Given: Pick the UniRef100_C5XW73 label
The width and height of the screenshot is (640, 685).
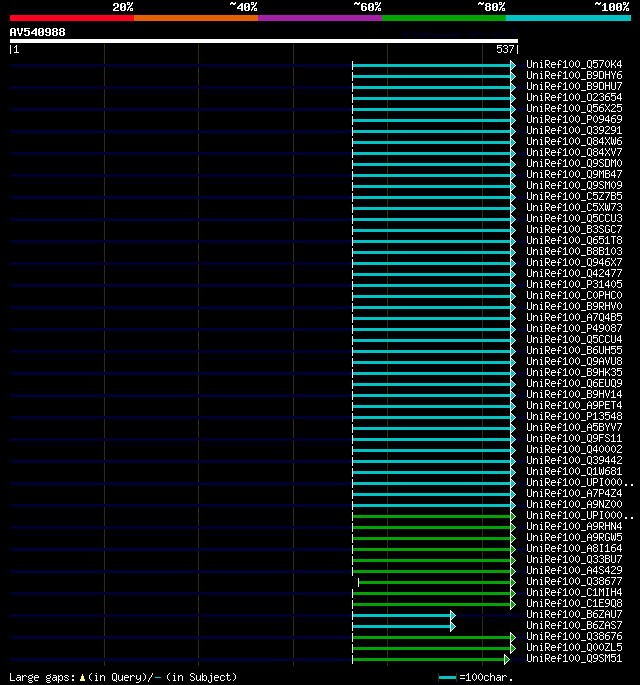Looking at the screenshot, I should (x=574, y=207).
